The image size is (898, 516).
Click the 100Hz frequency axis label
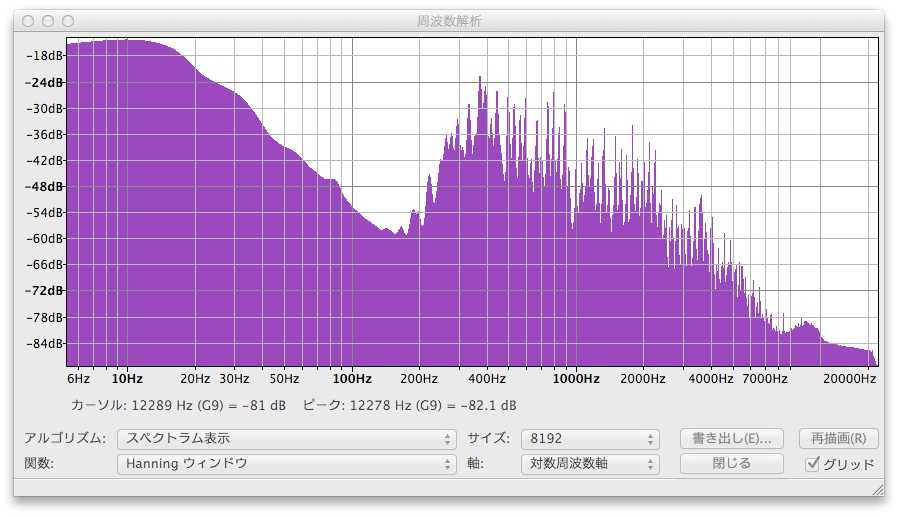pyautogui.click(x=352, y=379)
